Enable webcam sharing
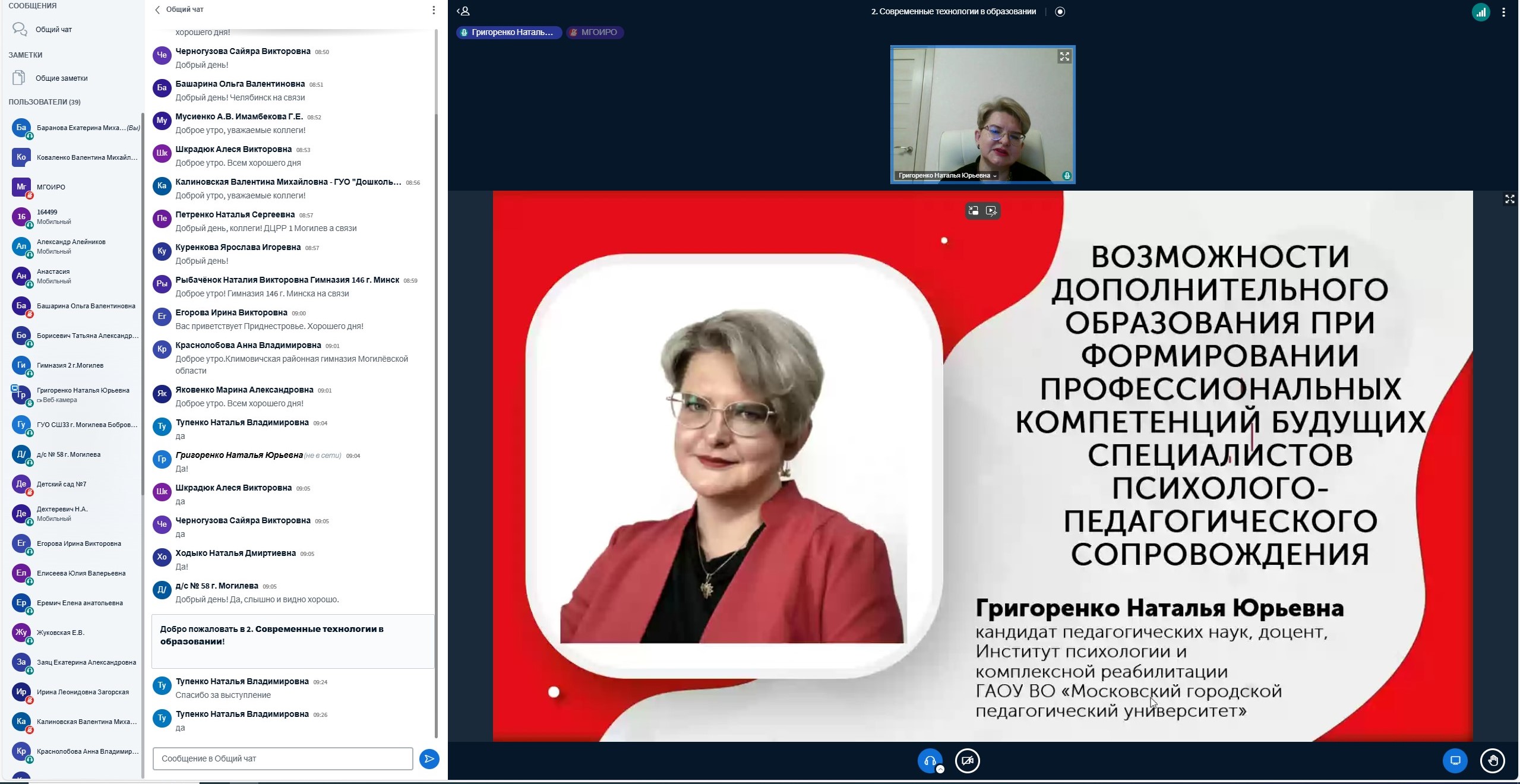Image resolution: width=1520 pixels, height=784 pixels. point(967,760)
